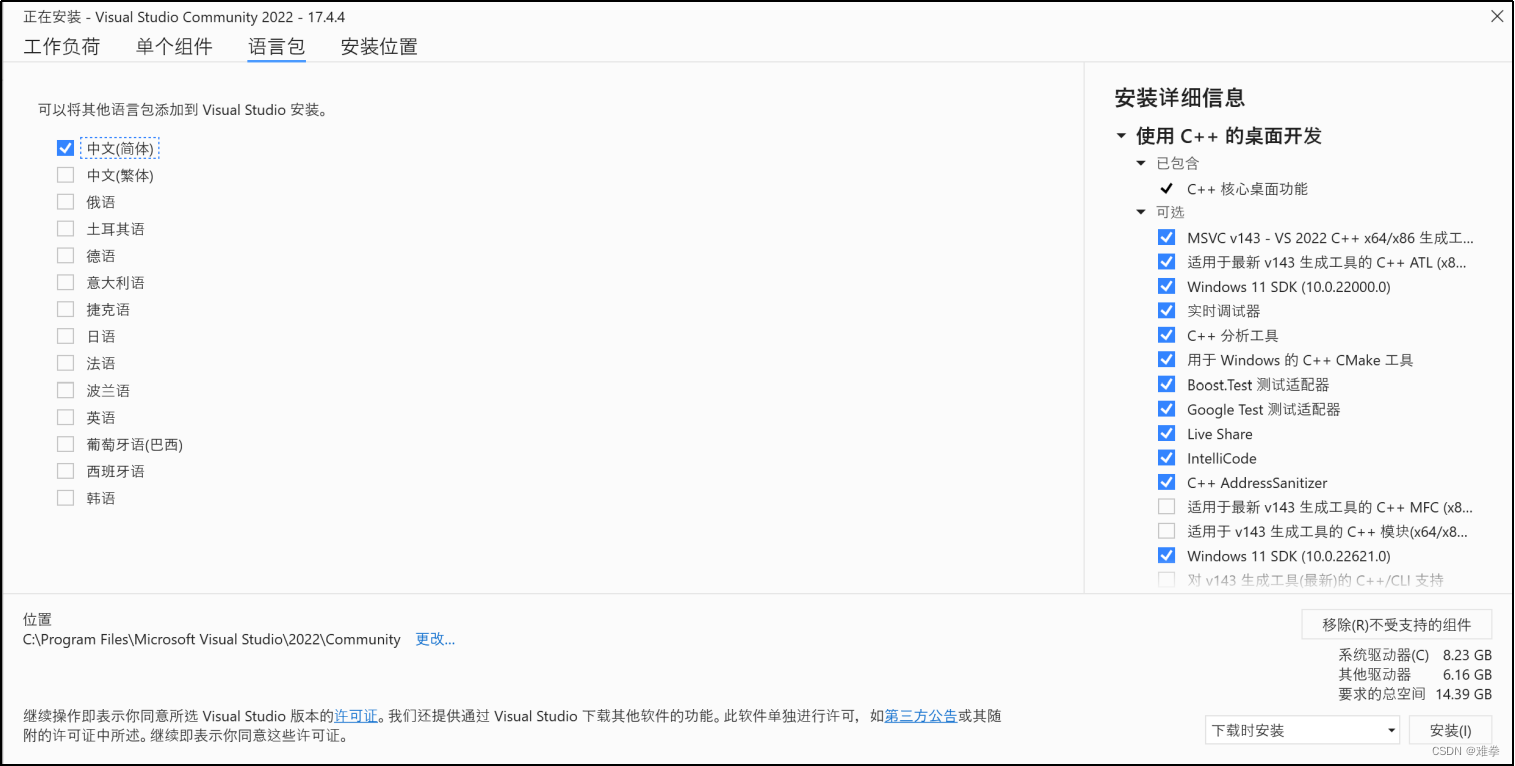Screen dimensions: 1515x766
Task: Go to the 安装位置 tab
Action: [x=379, y=47]
